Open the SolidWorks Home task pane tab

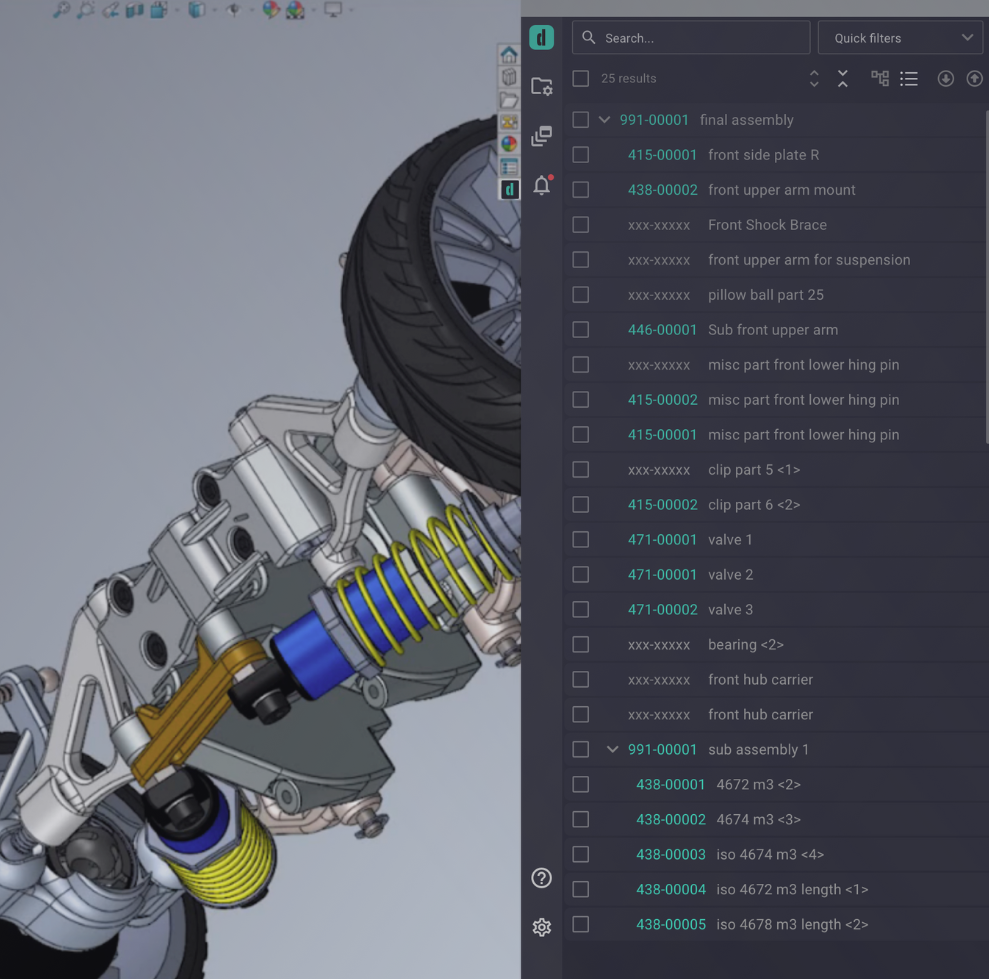tap(509, 56)
